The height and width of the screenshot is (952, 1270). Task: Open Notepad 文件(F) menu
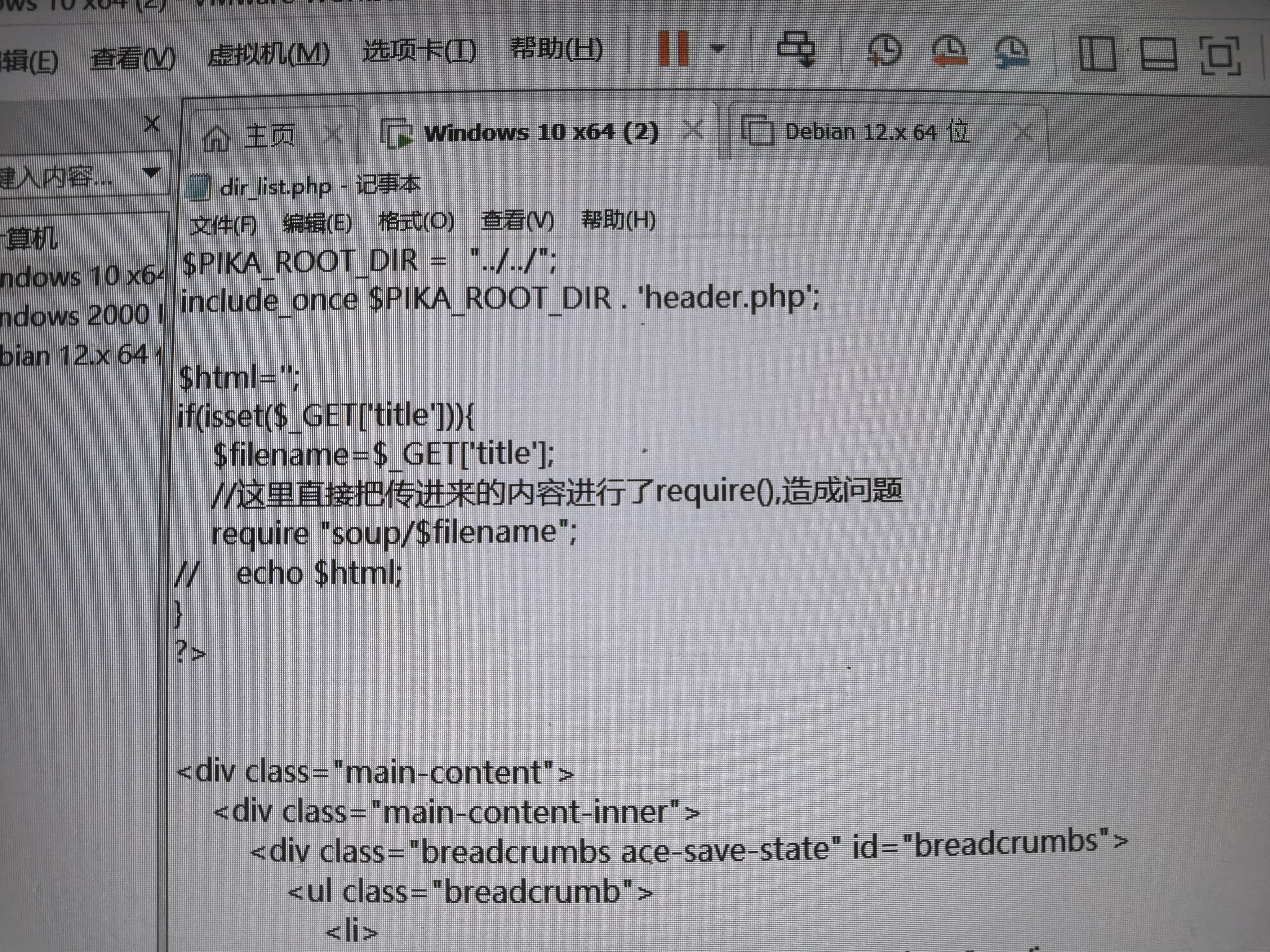point(223,225)
